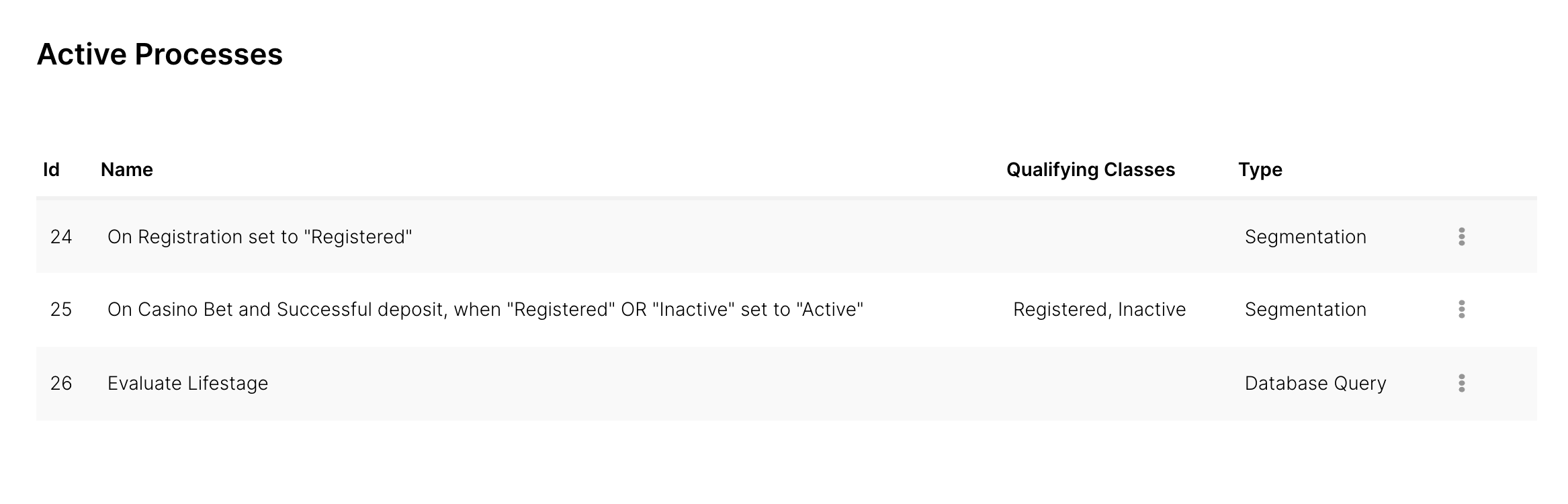Click the Evaluate Lifestage process name
1568x504 pixels.
[187, 383]
